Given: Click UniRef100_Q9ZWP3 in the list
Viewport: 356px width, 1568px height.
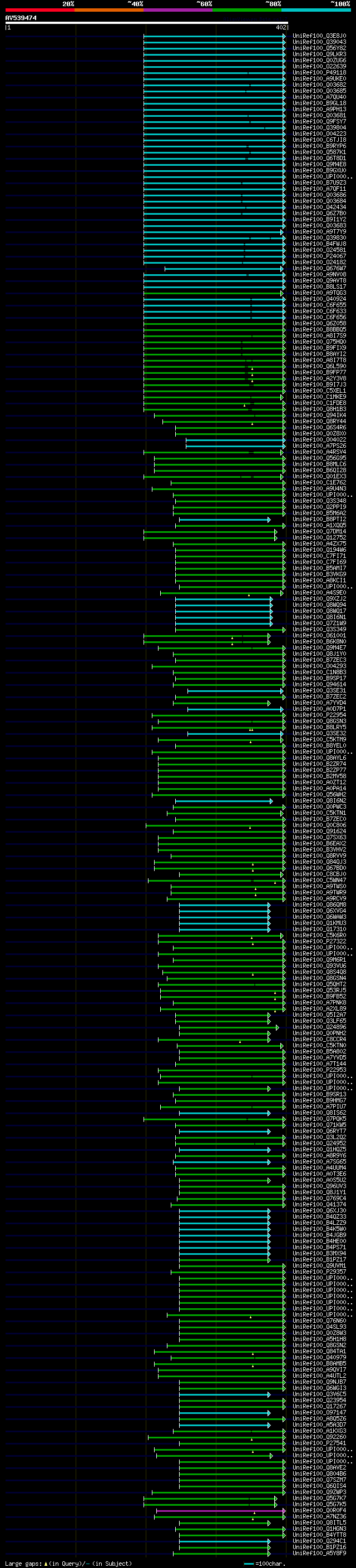Looking at the screenshot, I should [319, 1492].
